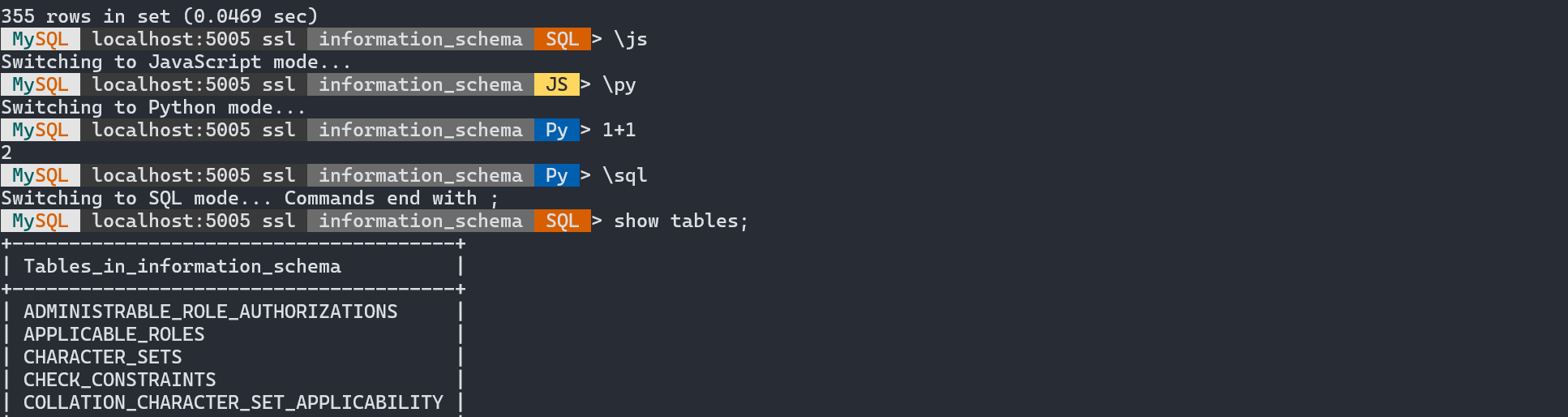Click the yellow JS mode badge
The height and width of the screenshot is (417, 1568).
556,84
